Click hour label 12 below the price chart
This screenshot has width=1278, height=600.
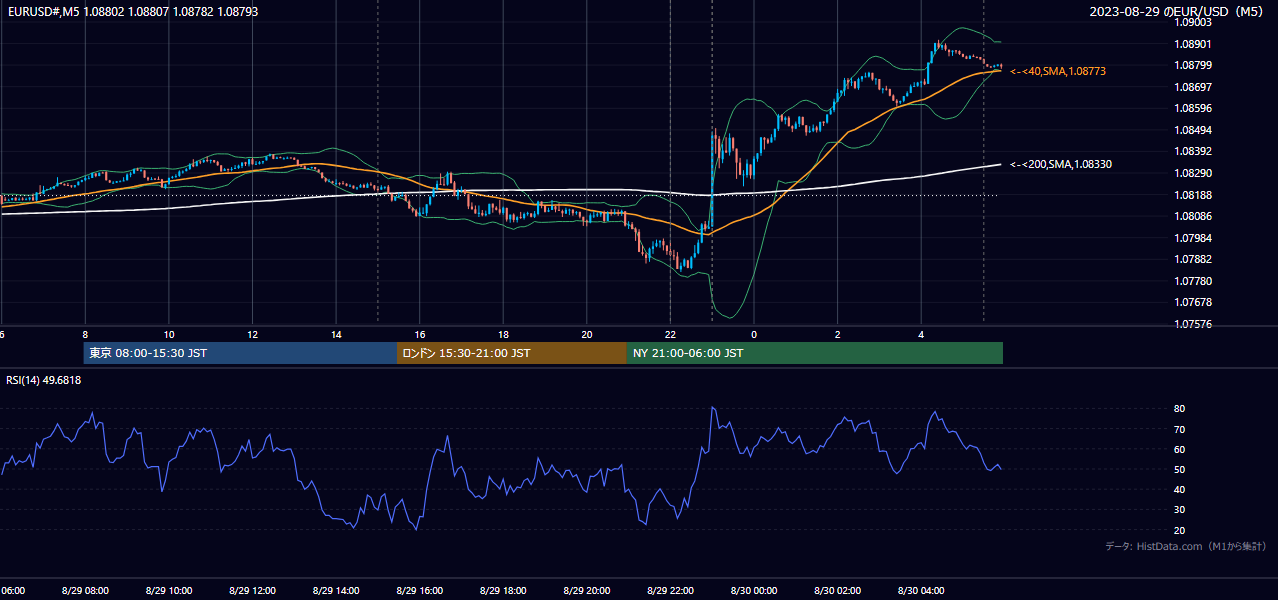[x=252, y=335]
